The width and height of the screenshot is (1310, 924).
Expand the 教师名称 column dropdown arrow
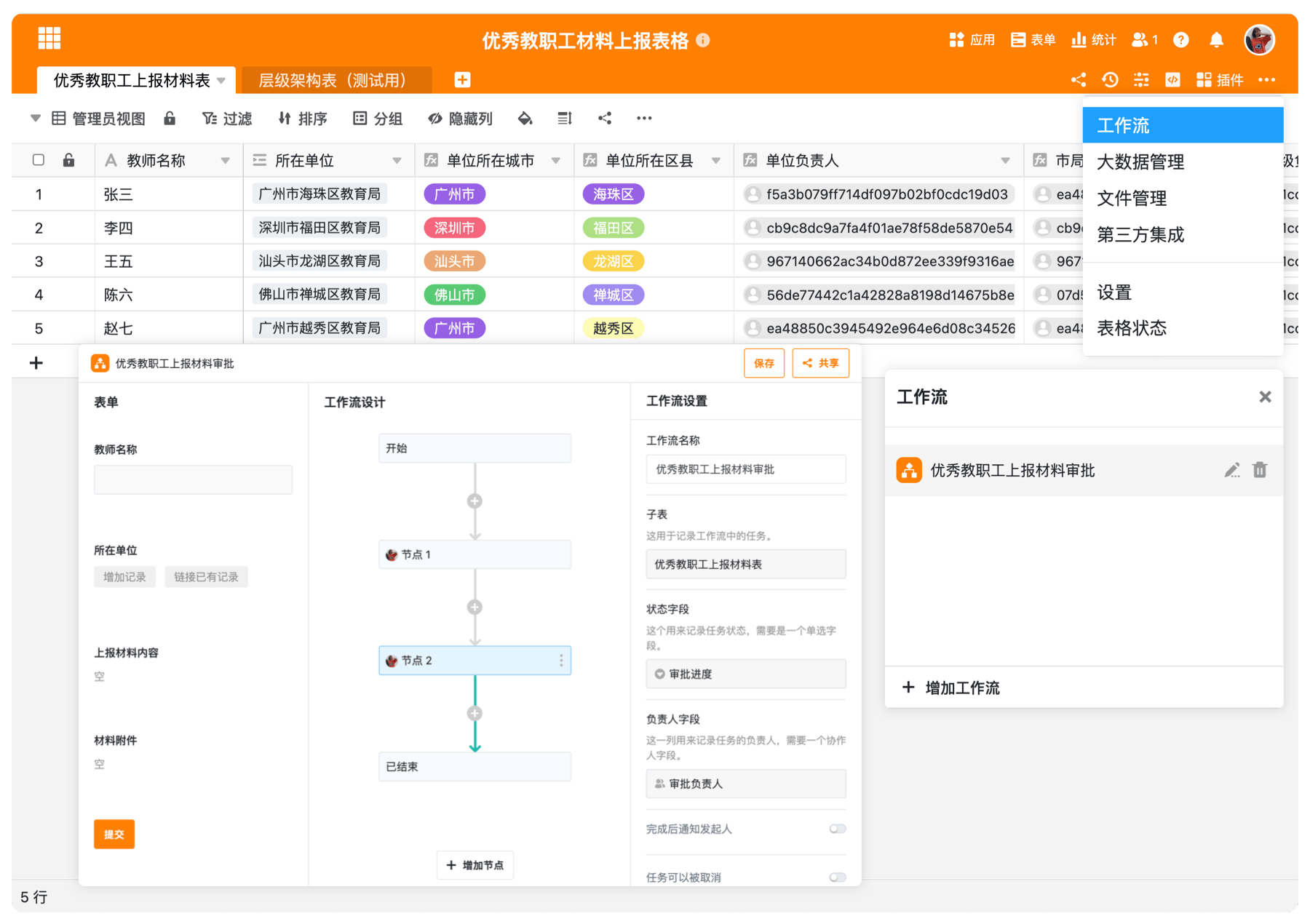(x=226, y=161)
